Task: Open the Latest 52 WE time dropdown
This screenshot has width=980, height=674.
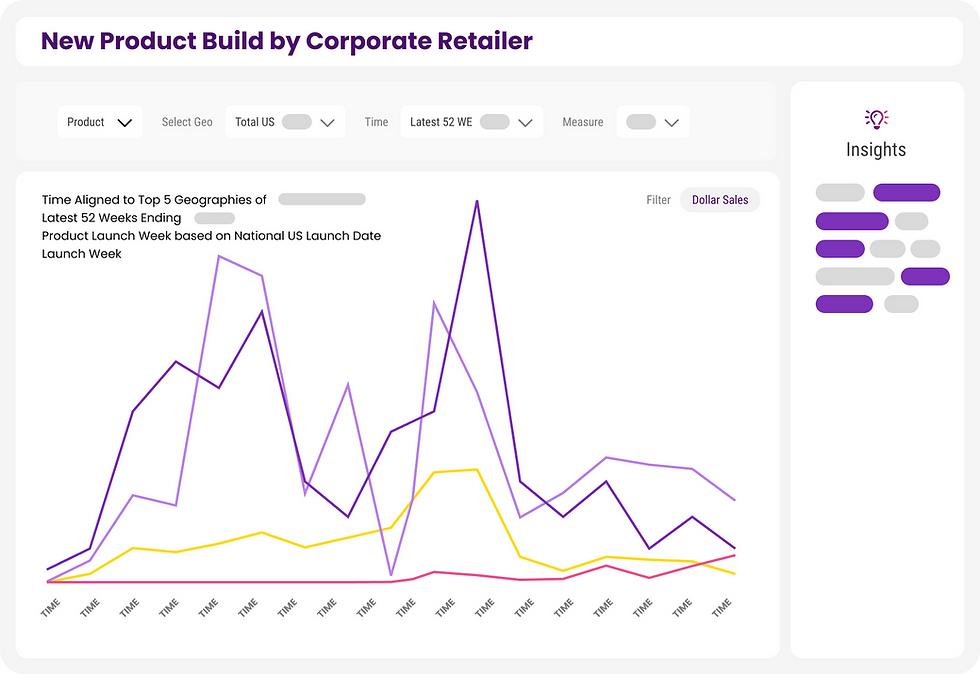Action: click(472, 122)
